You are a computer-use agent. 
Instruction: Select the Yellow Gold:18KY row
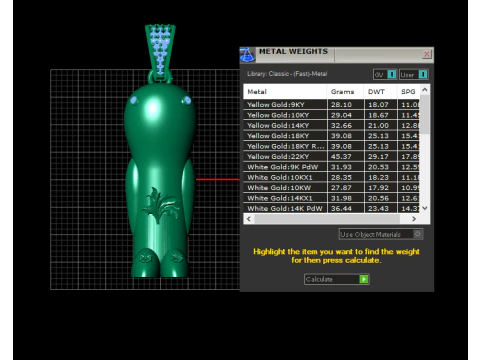tap(331, 136)
